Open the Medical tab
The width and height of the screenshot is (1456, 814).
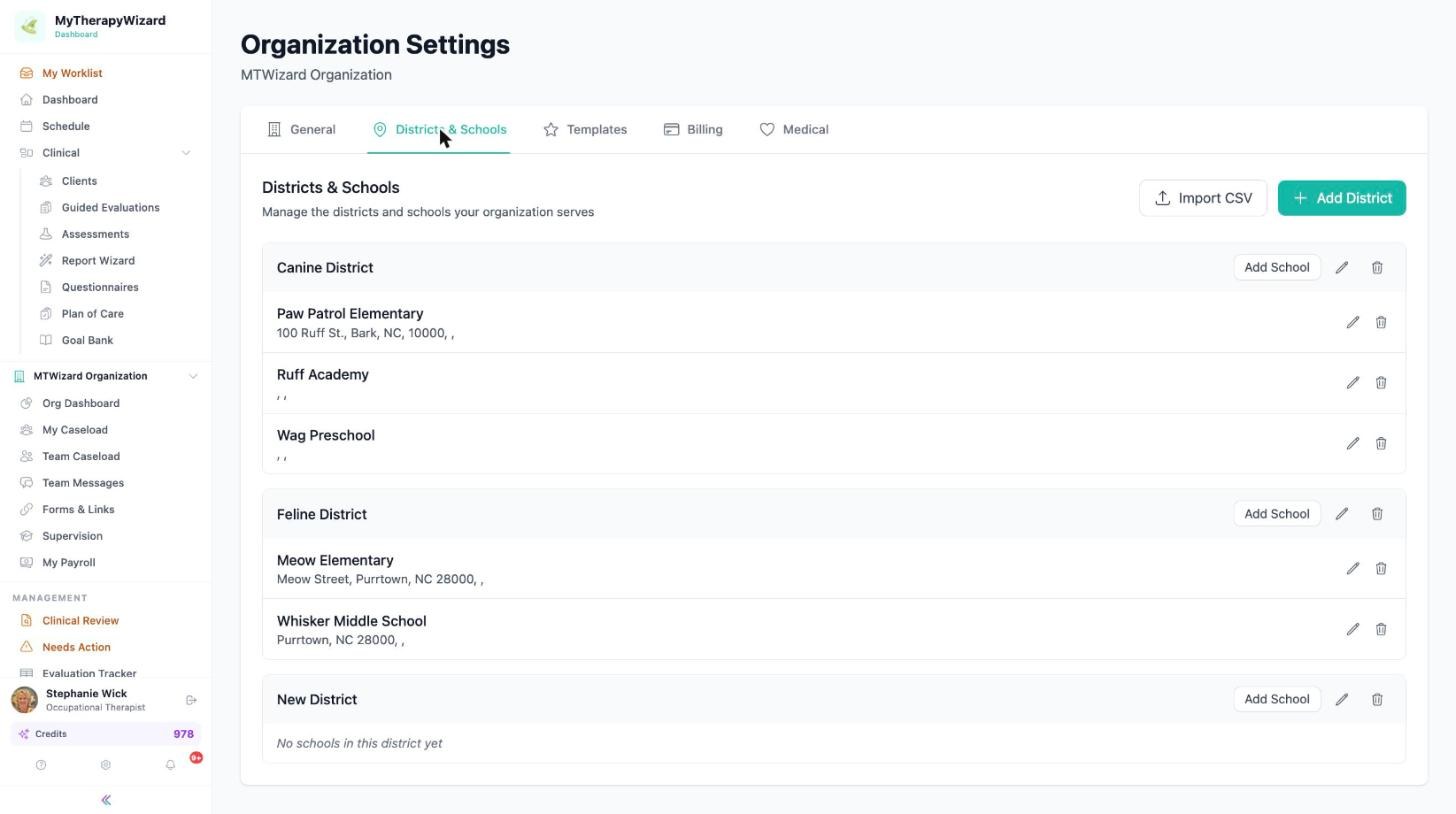(794, 130)
